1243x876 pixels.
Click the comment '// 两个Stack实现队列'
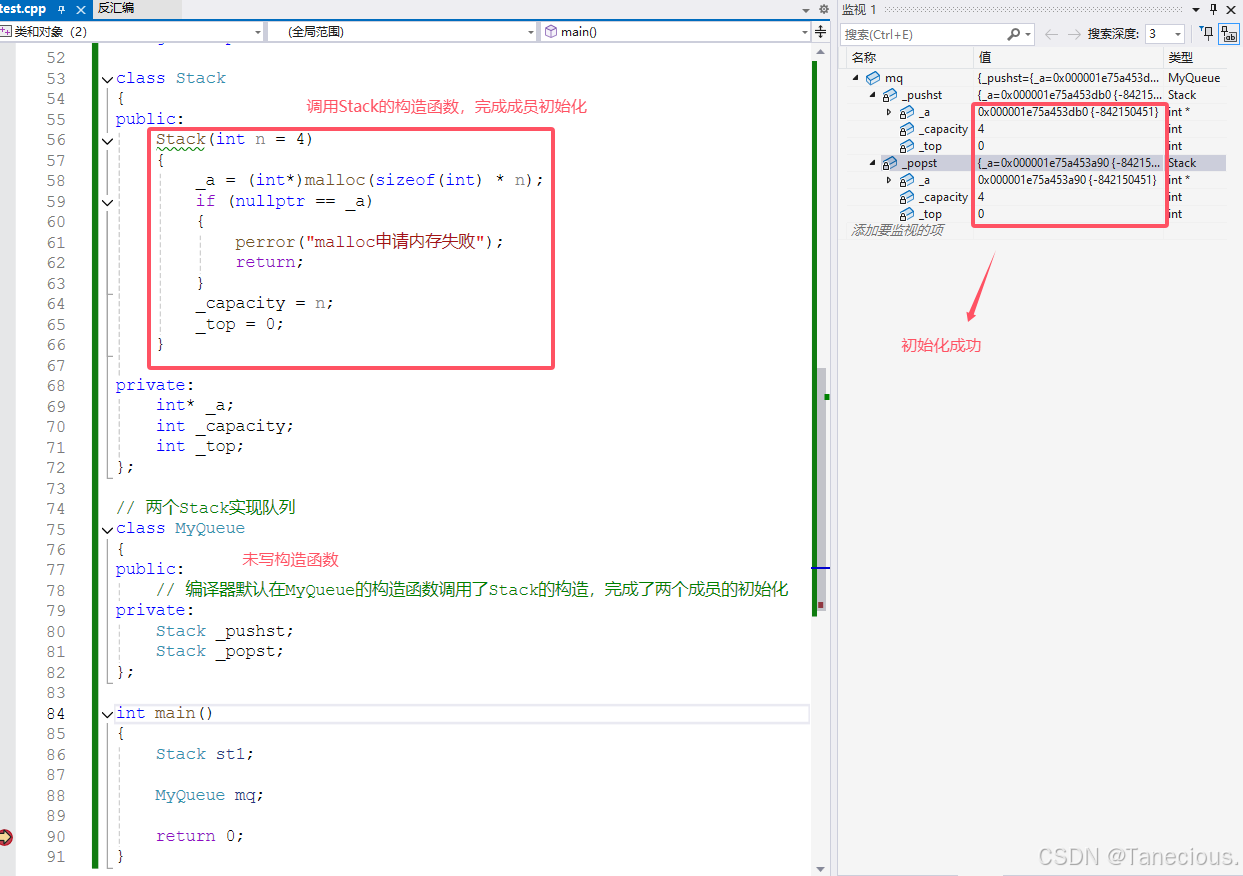click(205, 508)
